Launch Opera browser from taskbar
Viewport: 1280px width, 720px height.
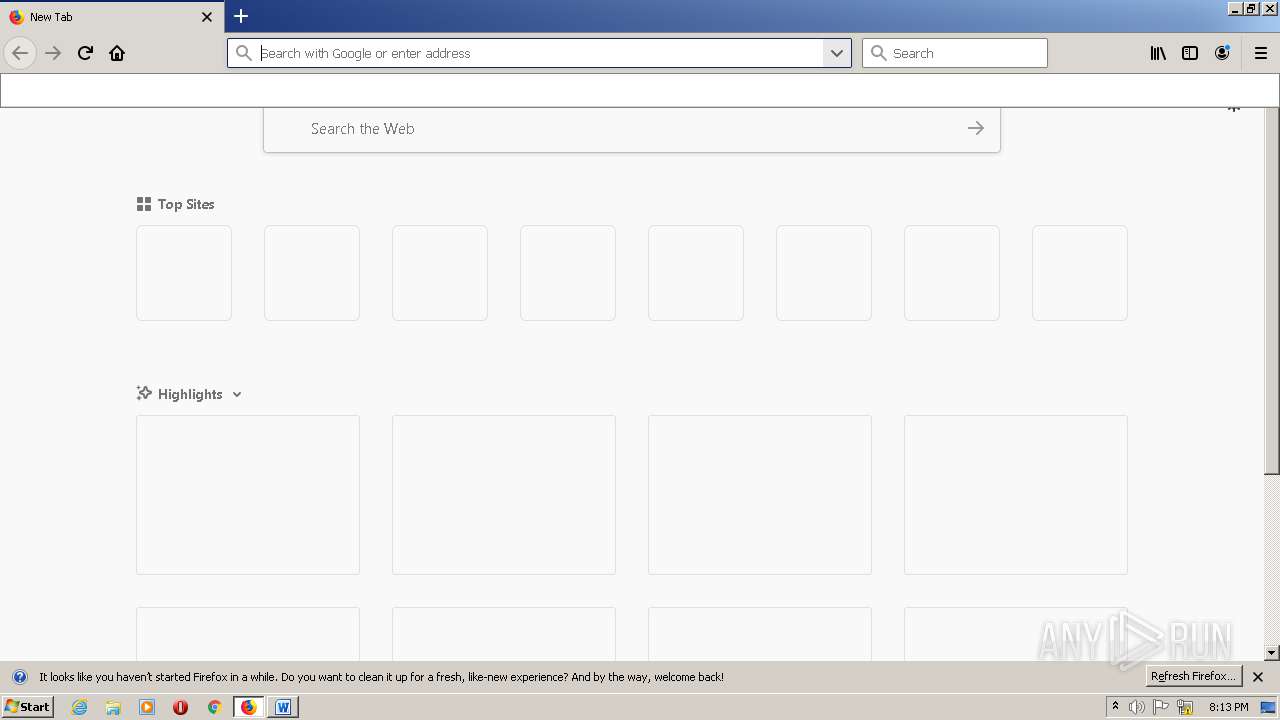[x=181, y=707]
